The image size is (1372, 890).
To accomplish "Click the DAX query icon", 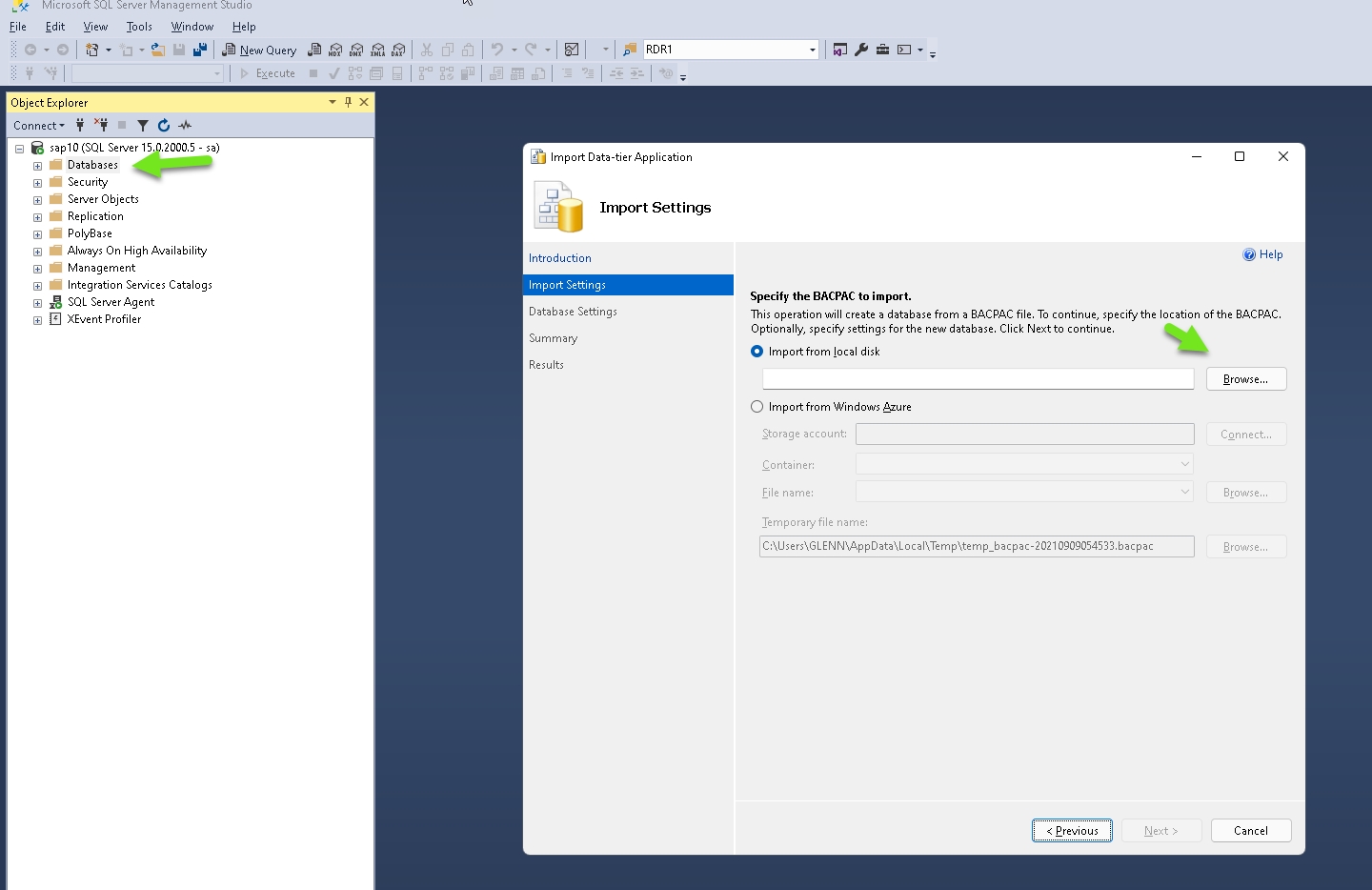I will click(x=398, y=50).
